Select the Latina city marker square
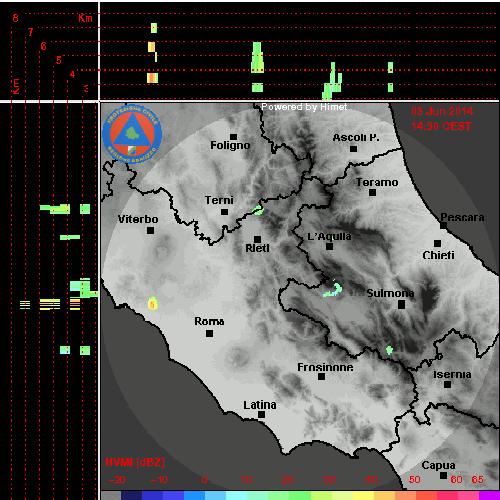The width and height of the screenshot is (500, 500). [x=261, y=414]
